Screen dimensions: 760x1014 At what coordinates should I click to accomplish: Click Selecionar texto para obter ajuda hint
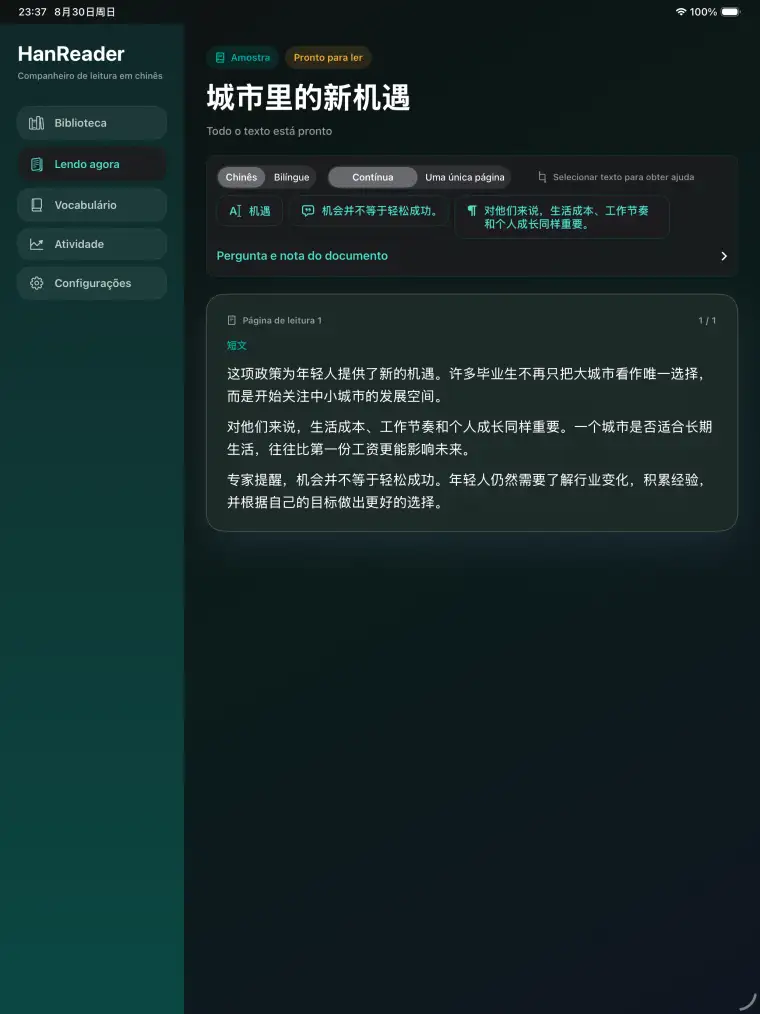[x=624, y=177]
